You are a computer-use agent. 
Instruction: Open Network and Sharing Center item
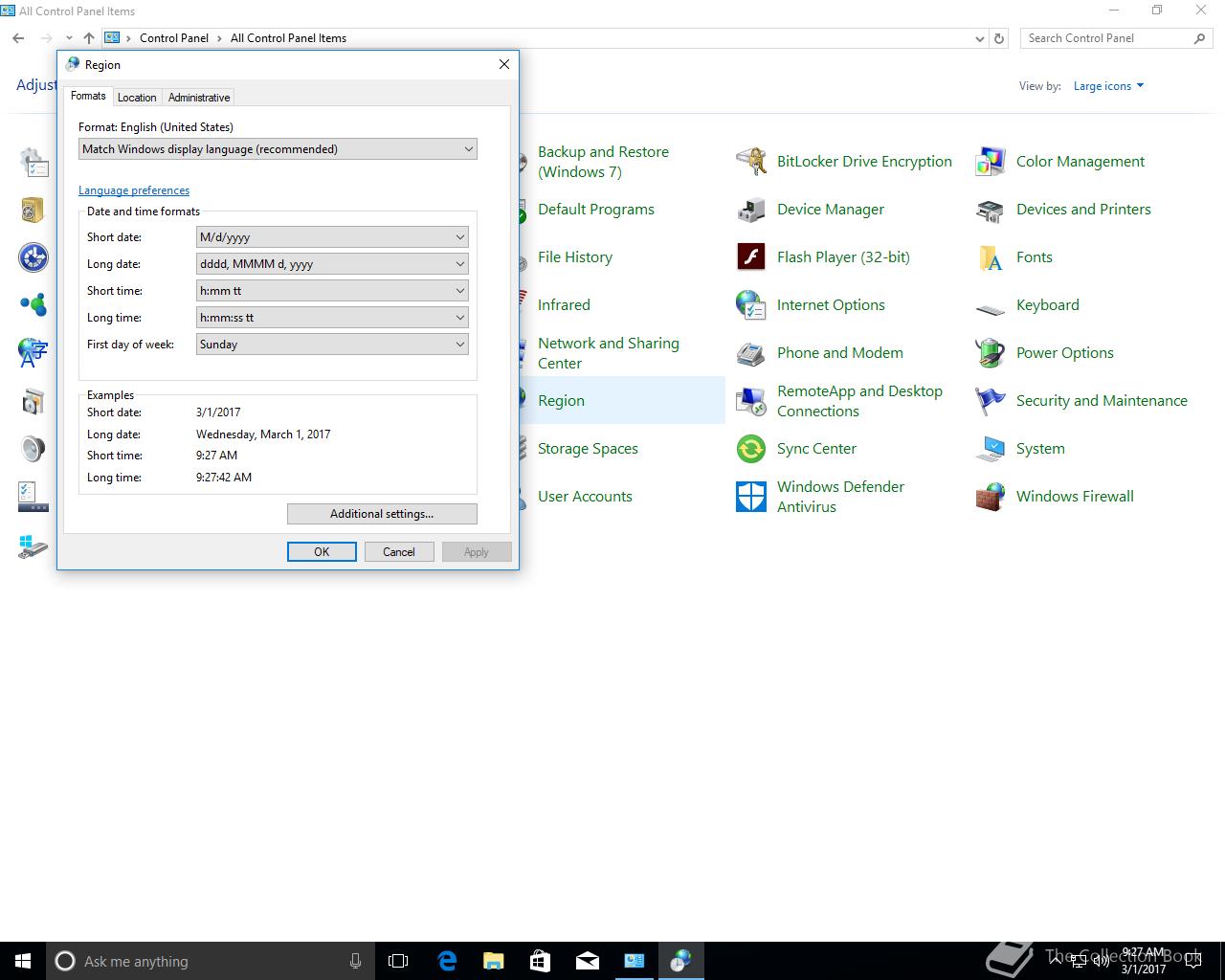coord(609,353)
